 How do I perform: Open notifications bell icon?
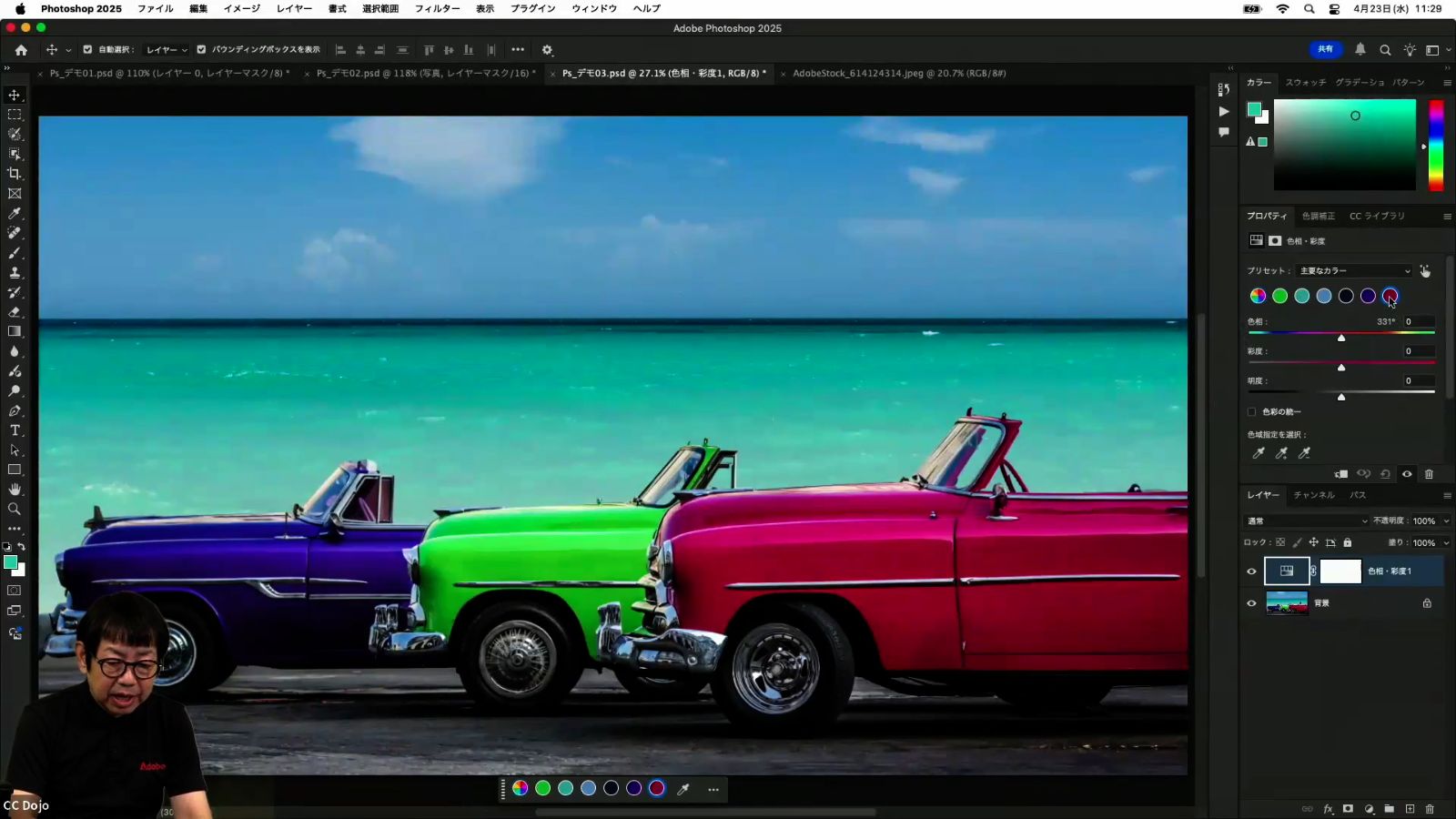[1360, 50]
